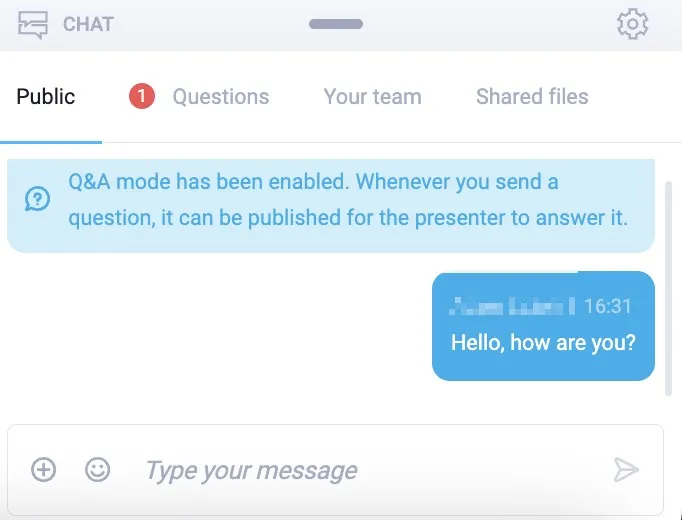Screen dimensions: 682x520
Task: Click the blue underline beneath Public tab
Action: pyautogui.click(x=51, y=142)
